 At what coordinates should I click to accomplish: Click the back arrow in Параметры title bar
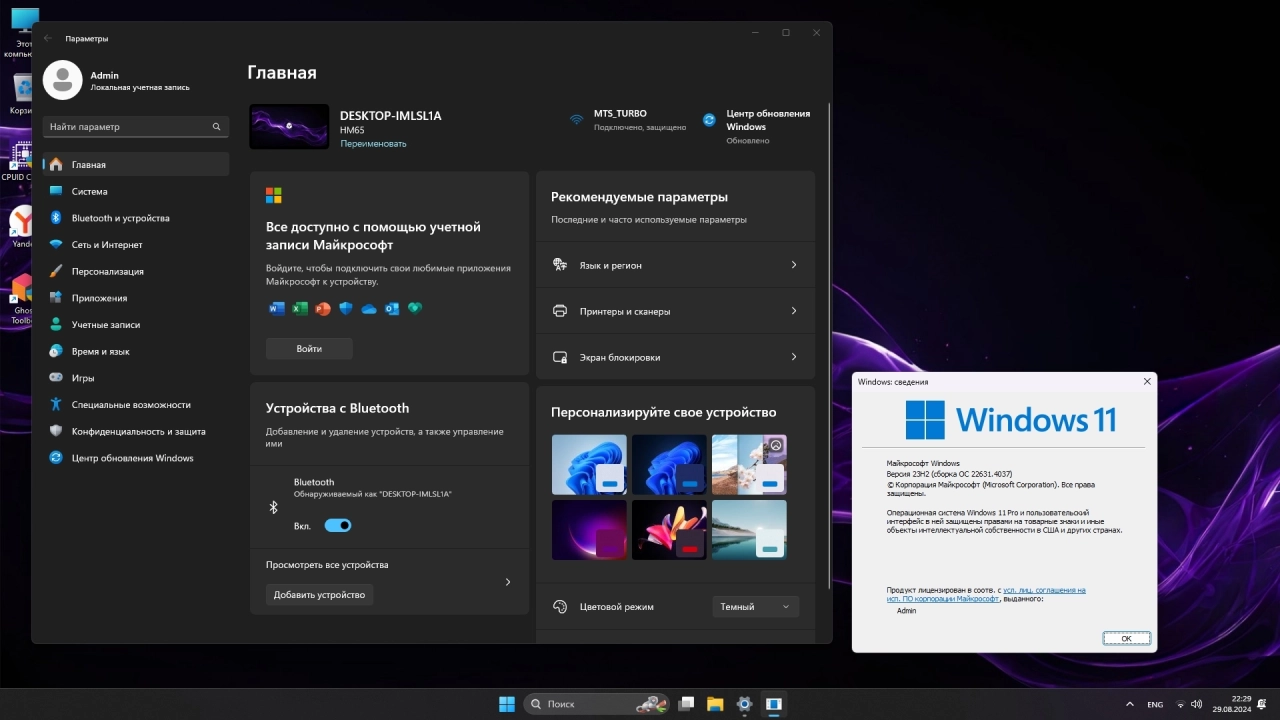click(x=48, y=38)
